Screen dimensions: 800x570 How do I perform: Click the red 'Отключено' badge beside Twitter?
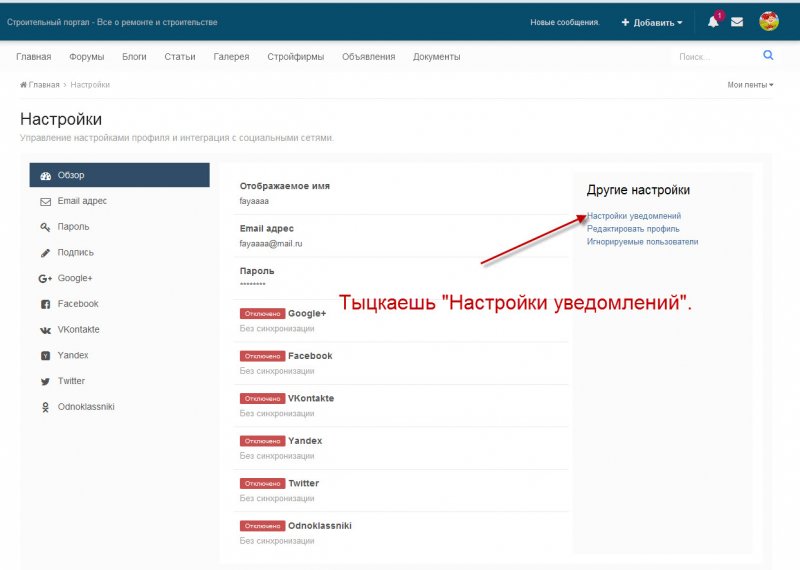click(x=262, y=483)
